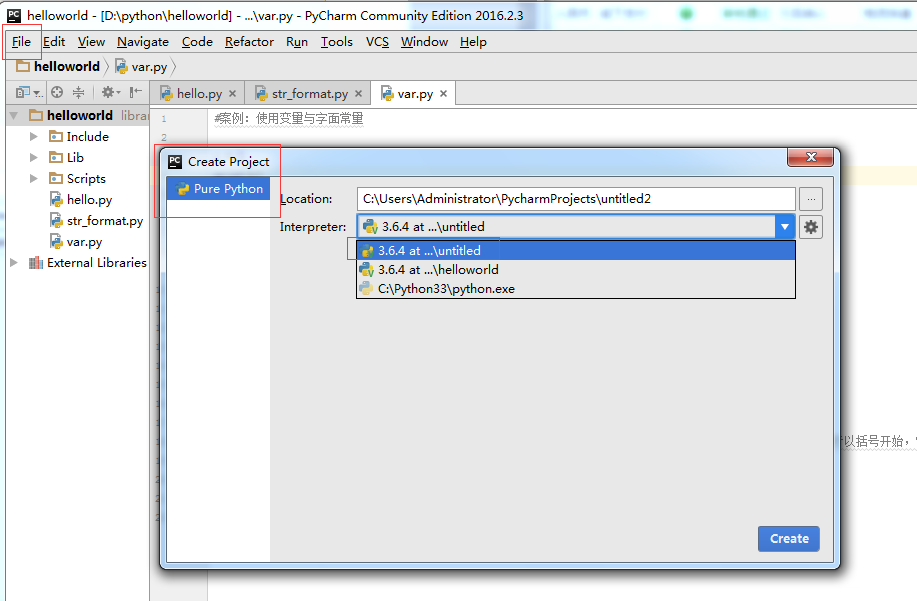Viewport: 917px width, 601px height.
Task: Switch to the str_format.py editor tab
Action: pyautogui.click(x=309, y=94)
